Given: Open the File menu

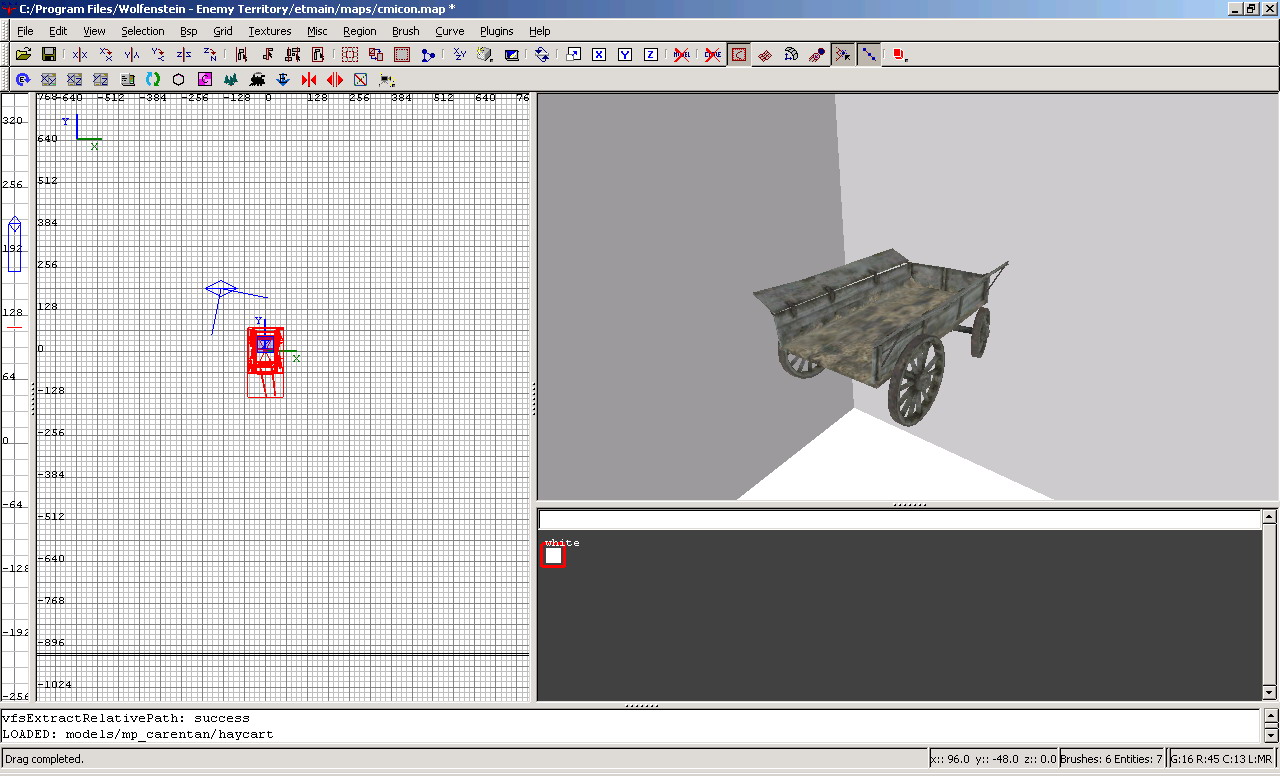Looking at the screenshot, I should 25,31.
